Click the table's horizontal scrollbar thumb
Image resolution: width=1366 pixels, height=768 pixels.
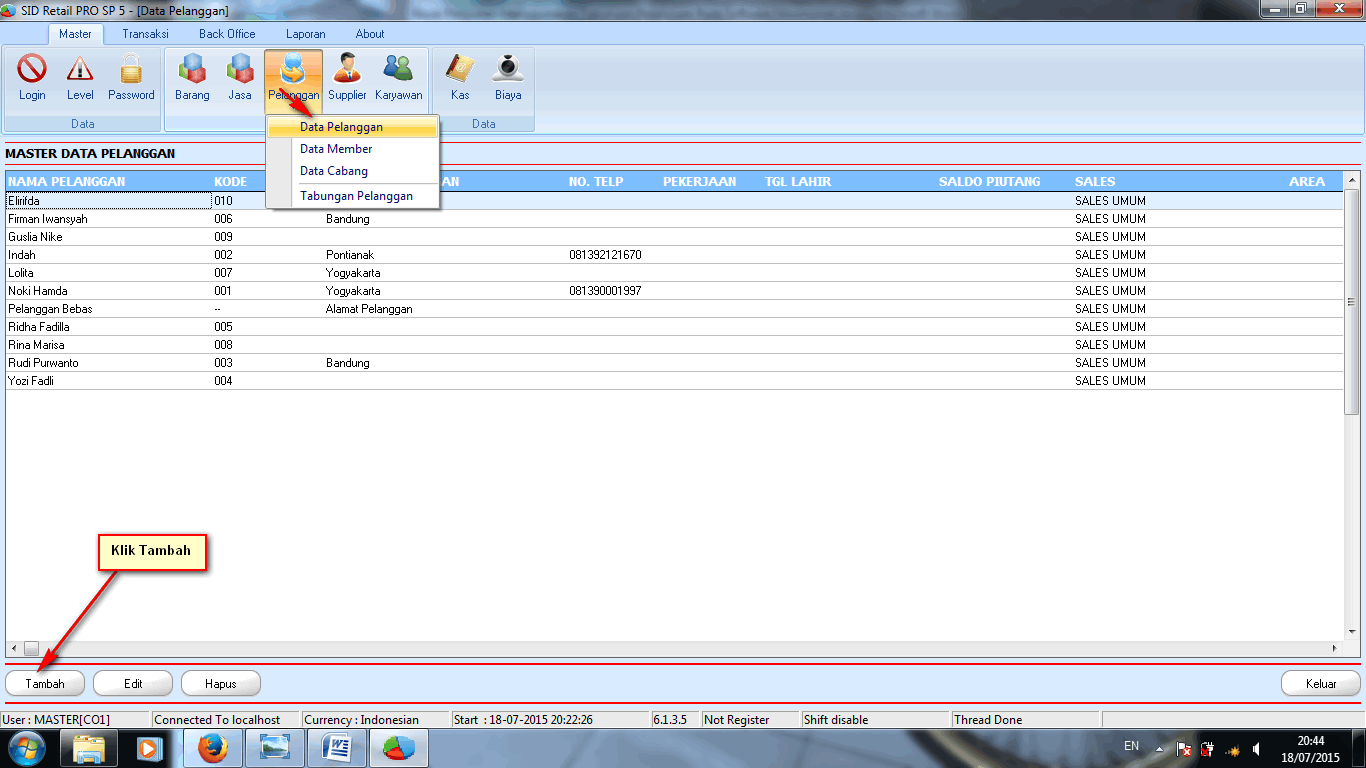(31, 648)
